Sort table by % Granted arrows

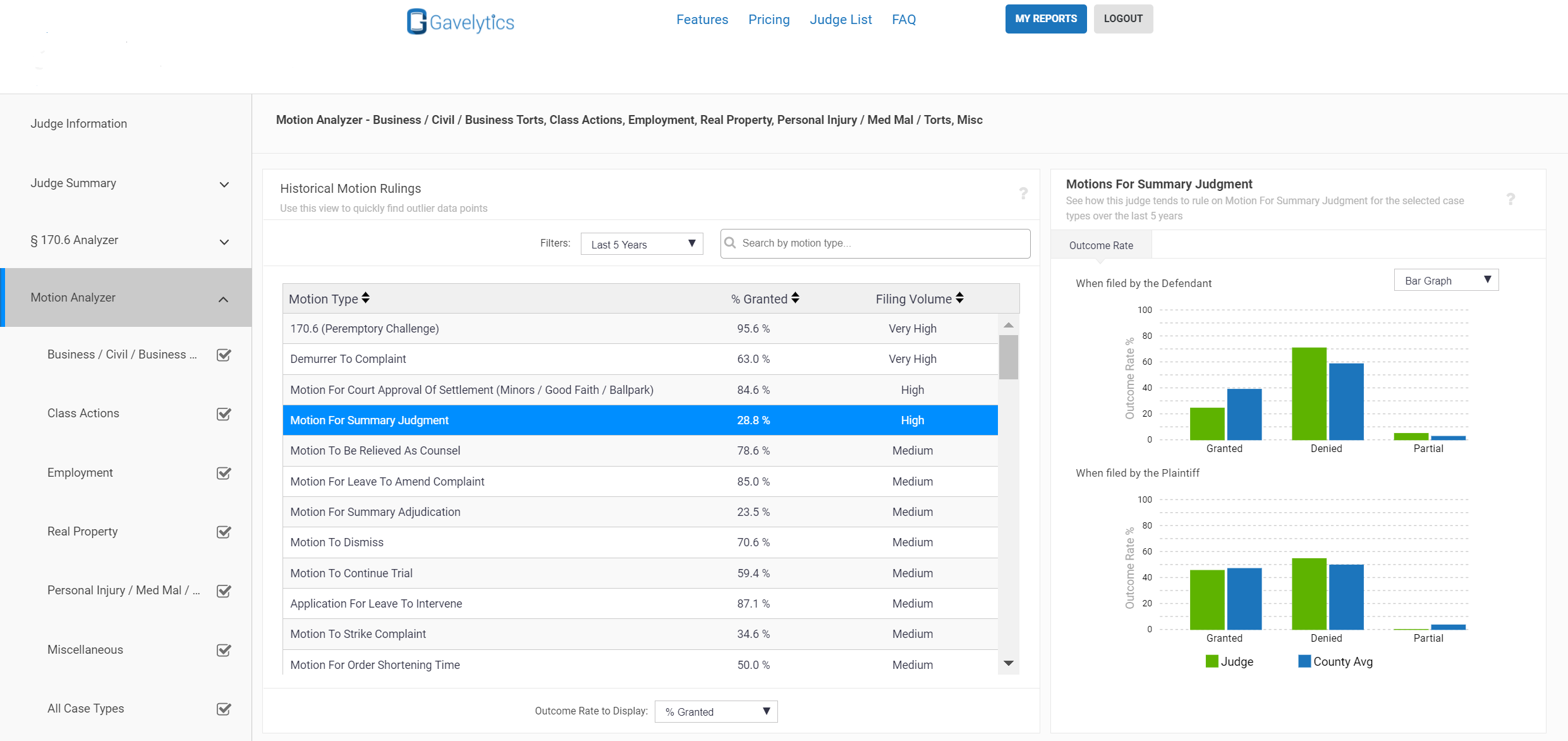point(795,298)
